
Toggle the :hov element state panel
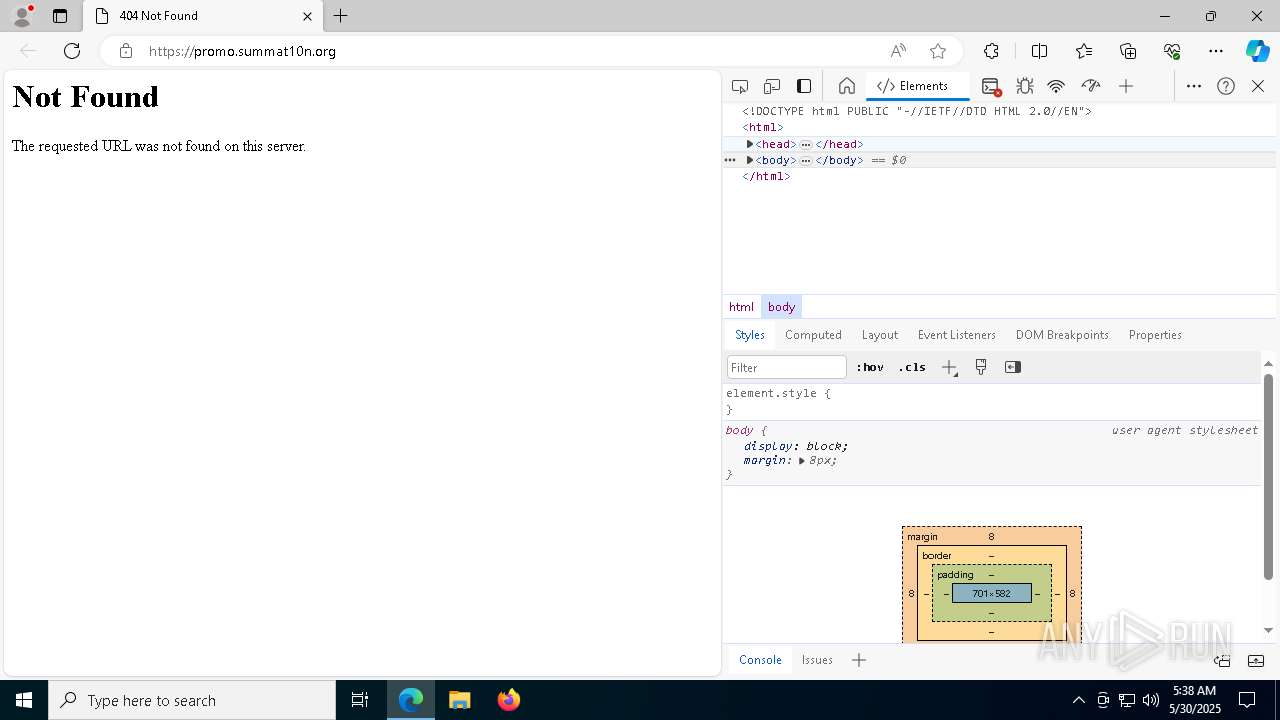coord(870,367)
